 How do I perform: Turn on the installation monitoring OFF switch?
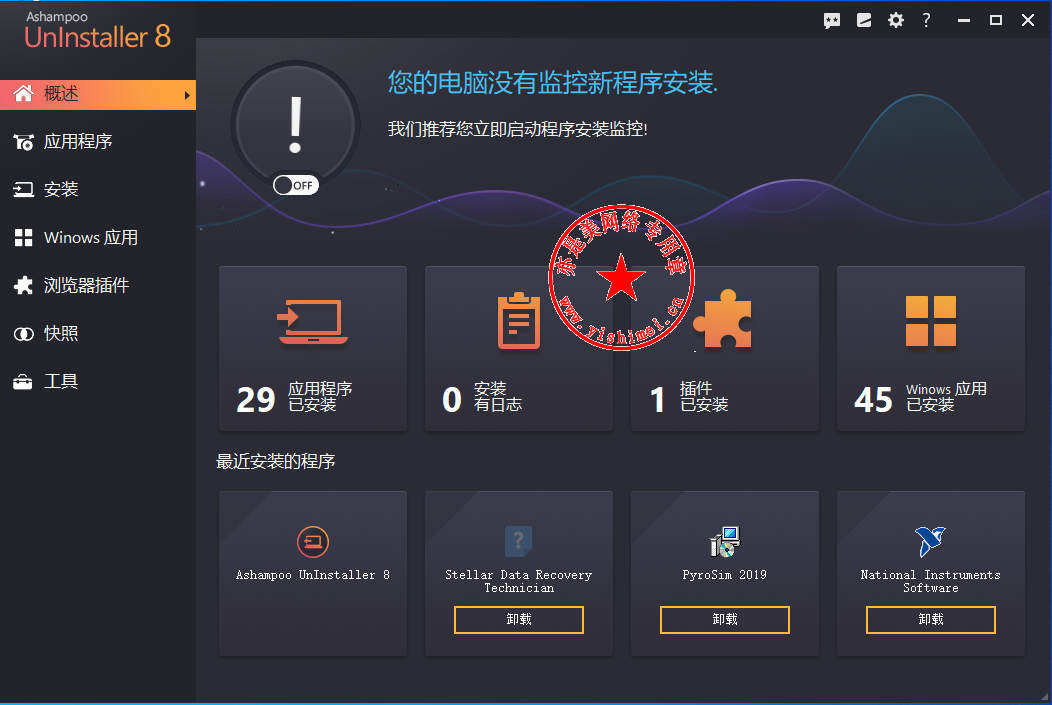click(x=296, y=185)
